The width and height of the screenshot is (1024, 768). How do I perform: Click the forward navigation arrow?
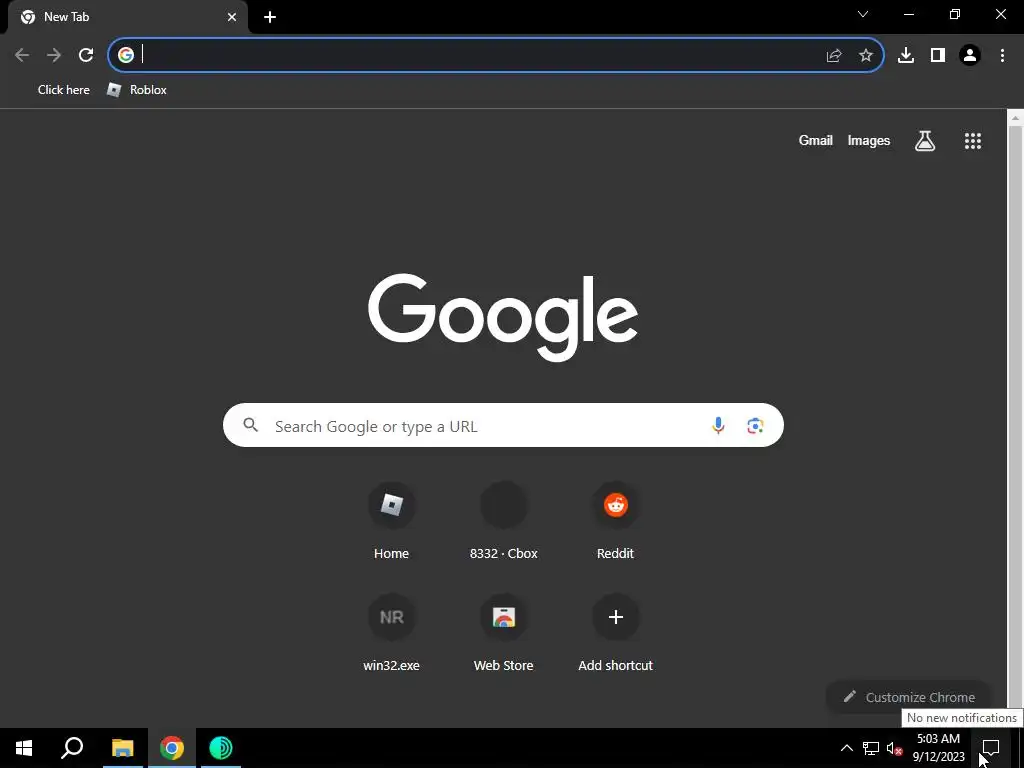click(54, 55)
